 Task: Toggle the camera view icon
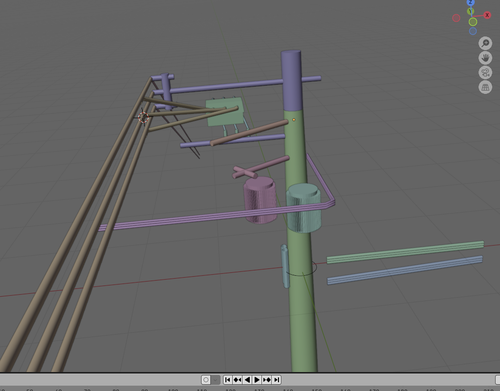click(485, 73)
